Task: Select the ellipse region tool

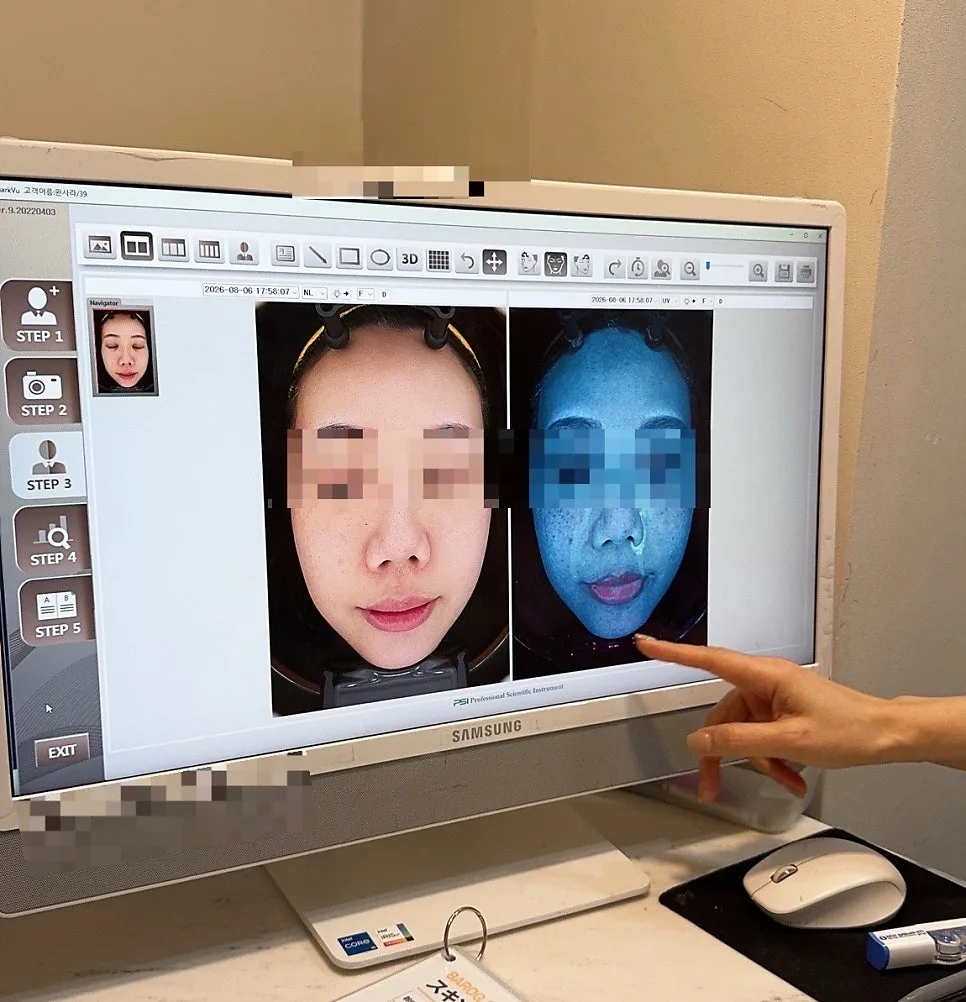Action: tap(380, 259)
